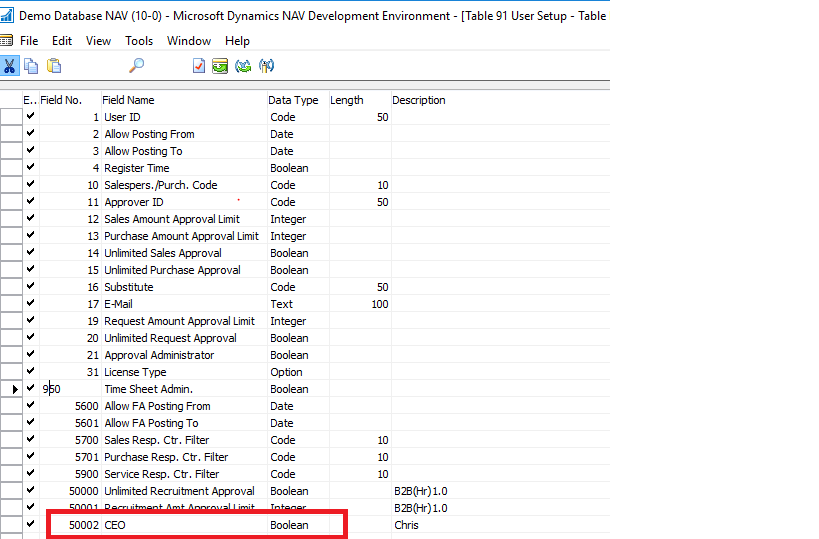Select the 'Purchase Amount Approval Limit' field name
The width and height of the screenshot is (819, 539).
[184, 236]
